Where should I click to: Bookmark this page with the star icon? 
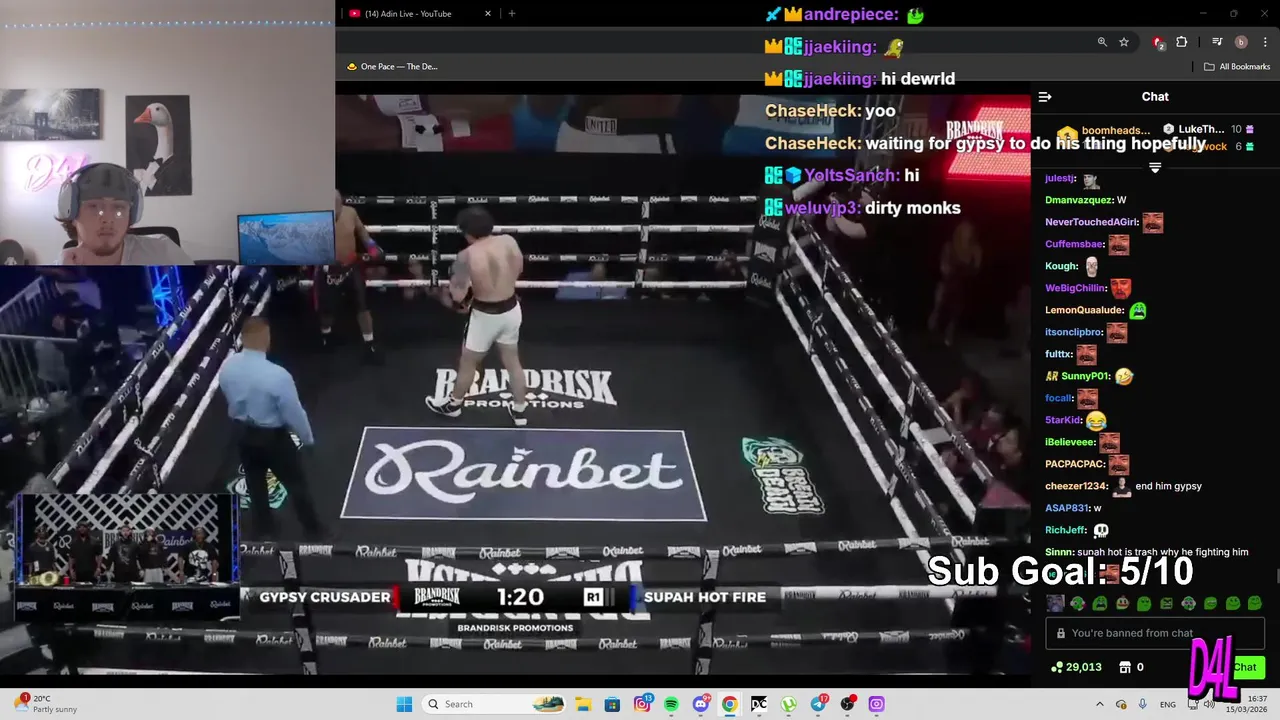(x=1124, y=42)
